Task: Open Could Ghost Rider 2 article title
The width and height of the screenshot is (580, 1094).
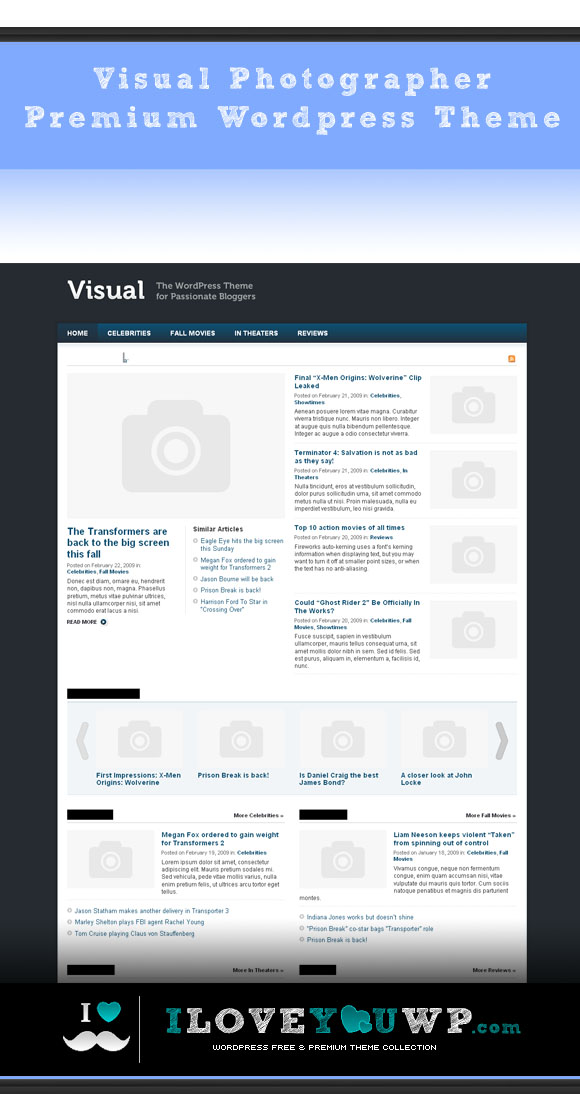Action: 357,606
